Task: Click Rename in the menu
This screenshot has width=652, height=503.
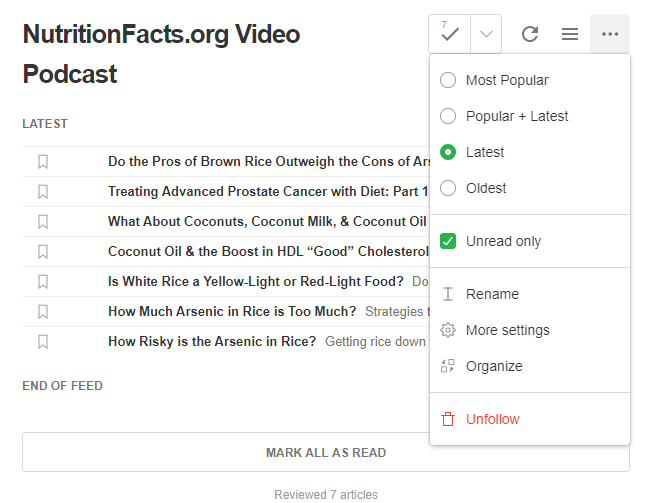Action: click(x=492, y=294)
